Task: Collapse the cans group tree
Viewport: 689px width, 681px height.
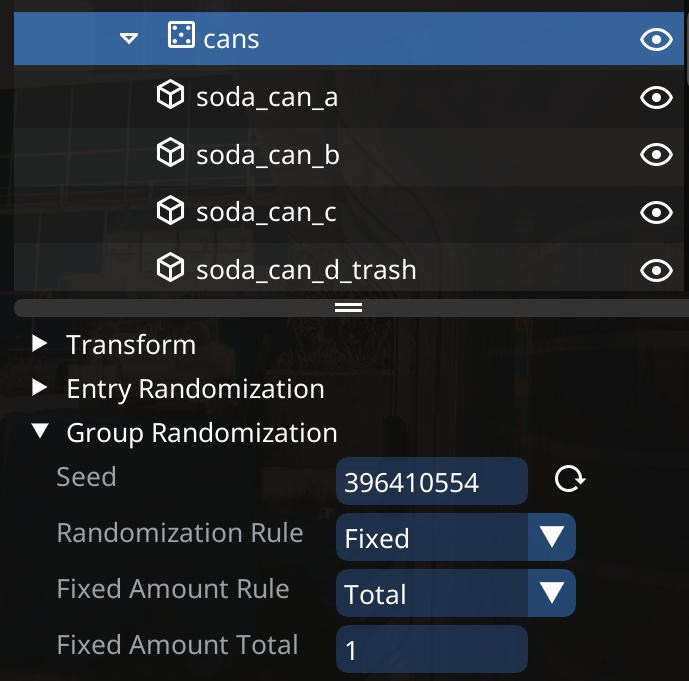Action: coord(128,39)
